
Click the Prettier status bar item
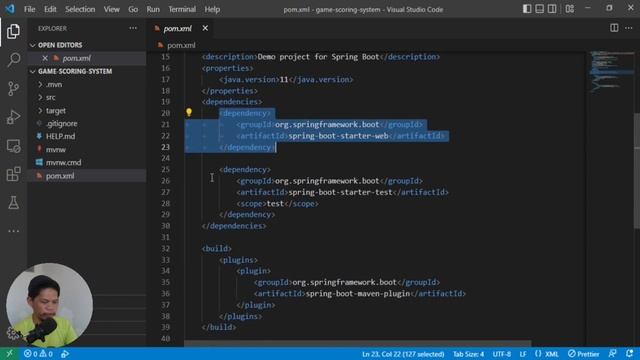coord(584,354)
